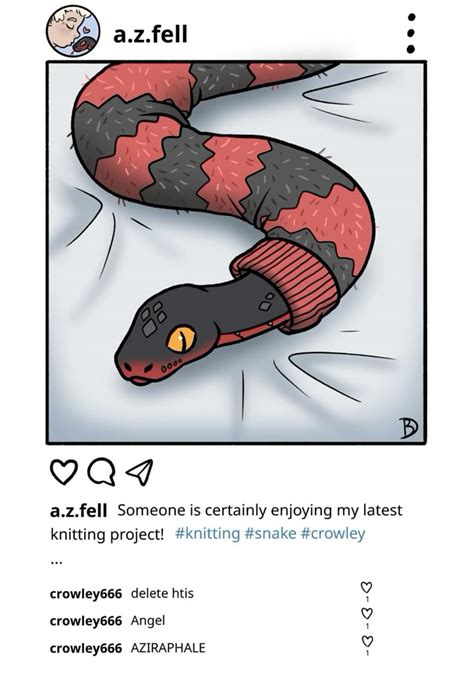Expand caption with the ellipsis
The image size is (474, 684).
tap(56, 562)
